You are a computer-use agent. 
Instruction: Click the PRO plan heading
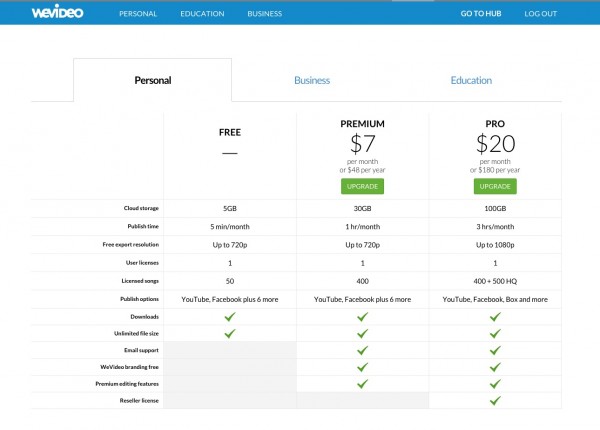[495, 124]
